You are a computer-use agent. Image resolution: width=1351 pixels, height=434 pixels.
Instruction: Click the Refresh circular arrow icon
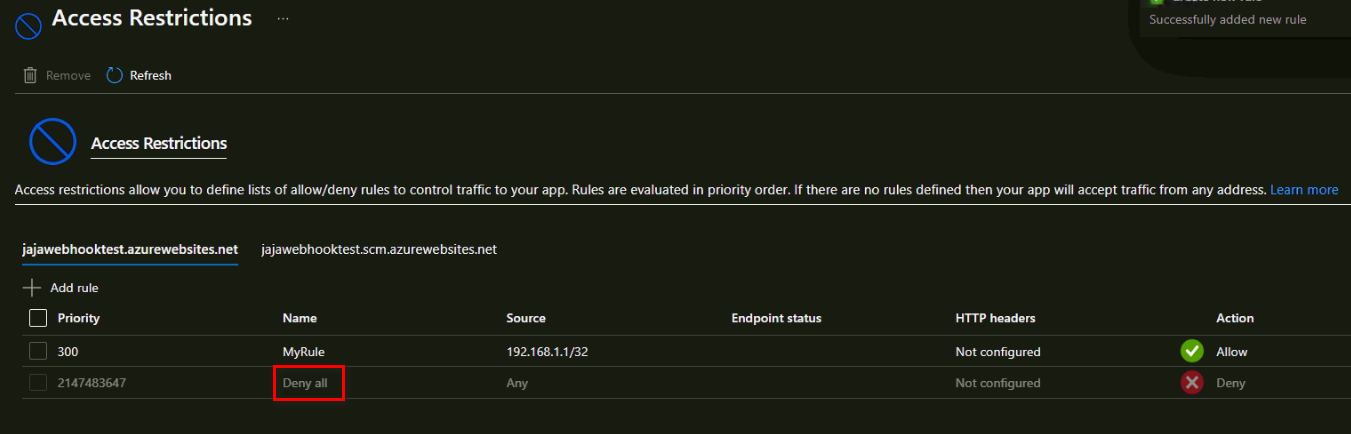[x=114, y=75]
